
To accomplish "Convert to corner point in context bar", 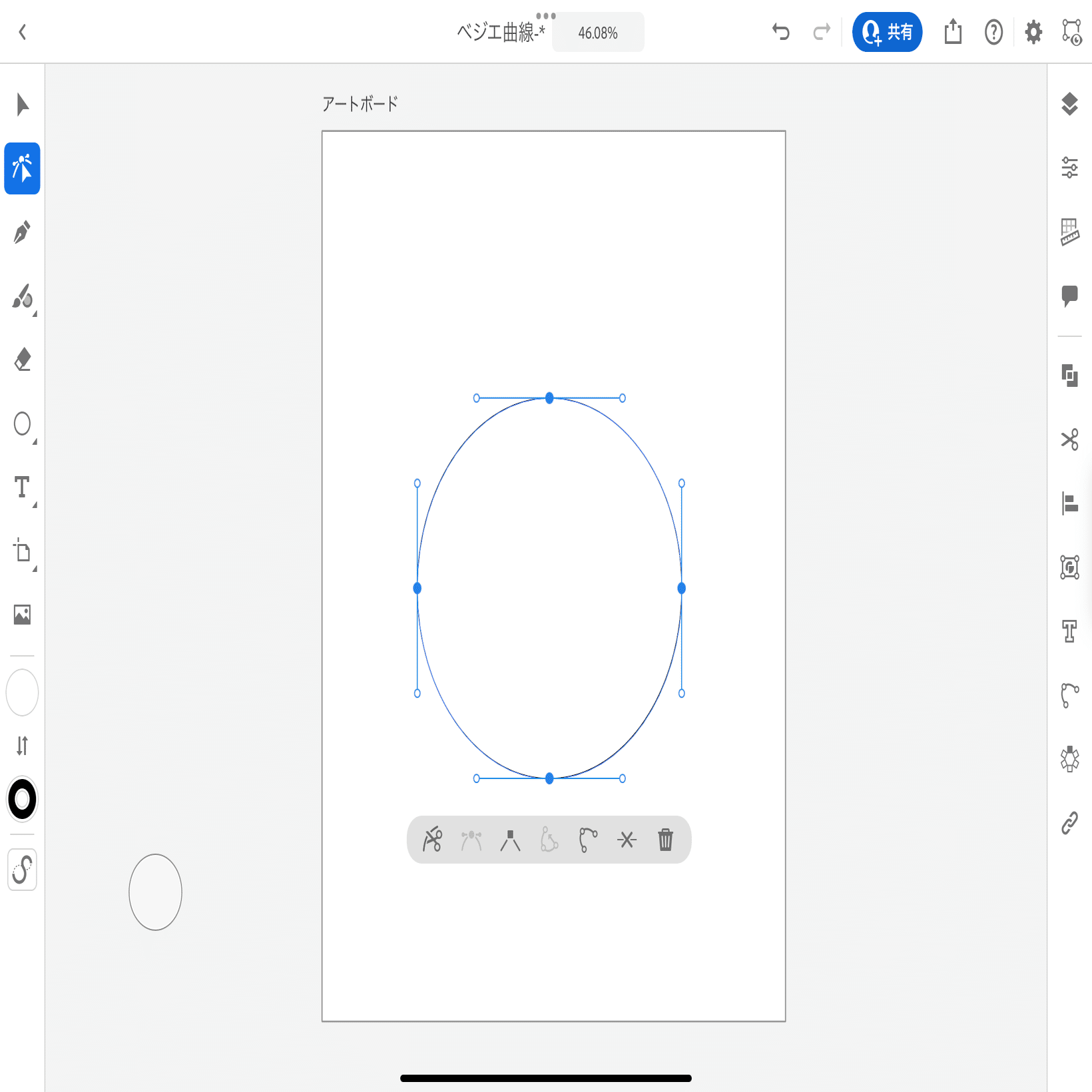I will (x=510, y=840).
